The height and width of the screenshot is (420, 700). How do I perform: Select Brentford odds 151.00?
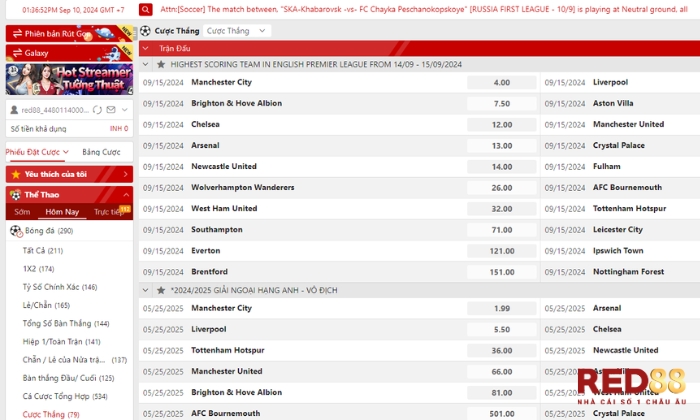click(x=502, y=272)
